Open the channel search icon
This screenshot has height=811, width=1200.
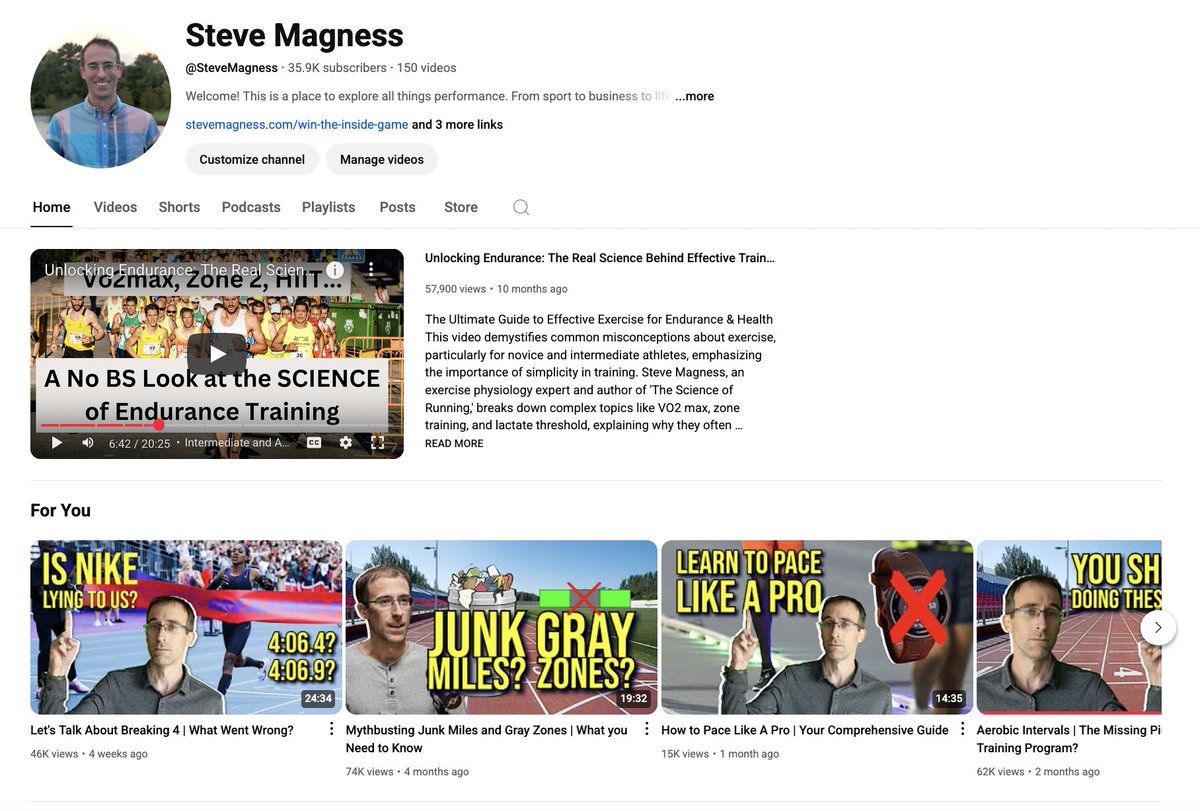(x=520, y=207)
